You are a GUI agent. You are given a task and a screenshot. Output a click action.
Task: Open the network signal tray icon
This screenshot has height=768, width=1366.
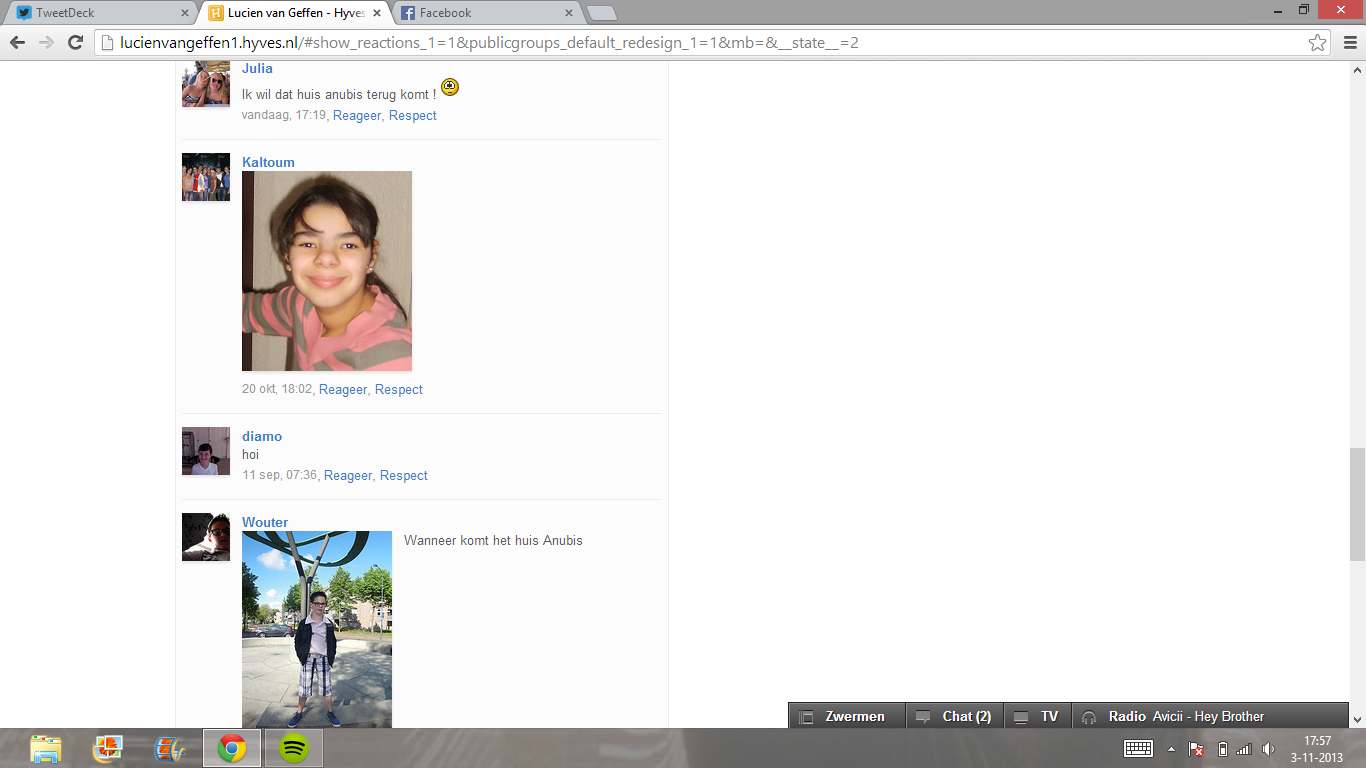pyautogui.click(x=1244, y=749)
